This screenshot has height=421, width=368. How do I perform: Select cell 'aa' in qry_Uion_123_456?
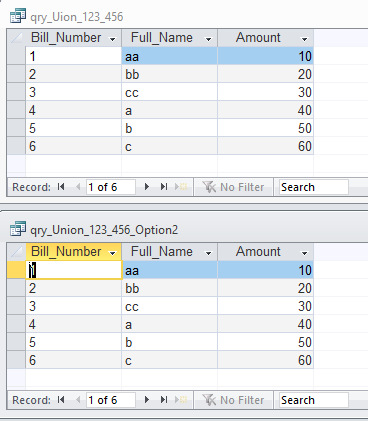pos(170,56)
